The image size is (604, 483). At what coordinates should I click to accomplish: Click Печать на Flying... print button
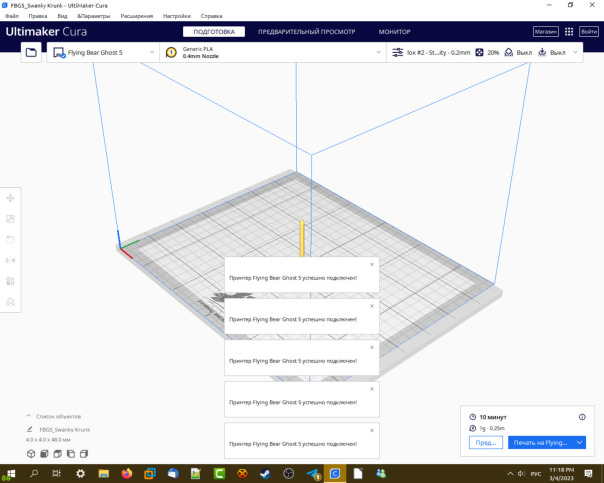coord(540,443)
